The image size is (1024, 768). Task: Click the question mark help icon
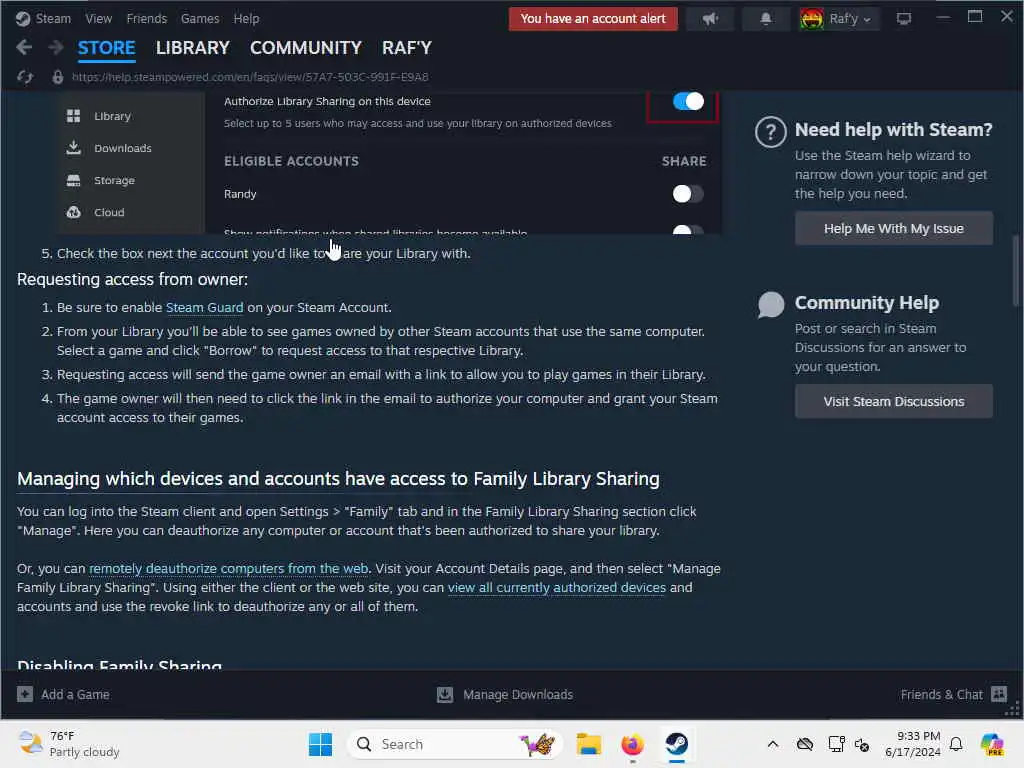point(771,132)
